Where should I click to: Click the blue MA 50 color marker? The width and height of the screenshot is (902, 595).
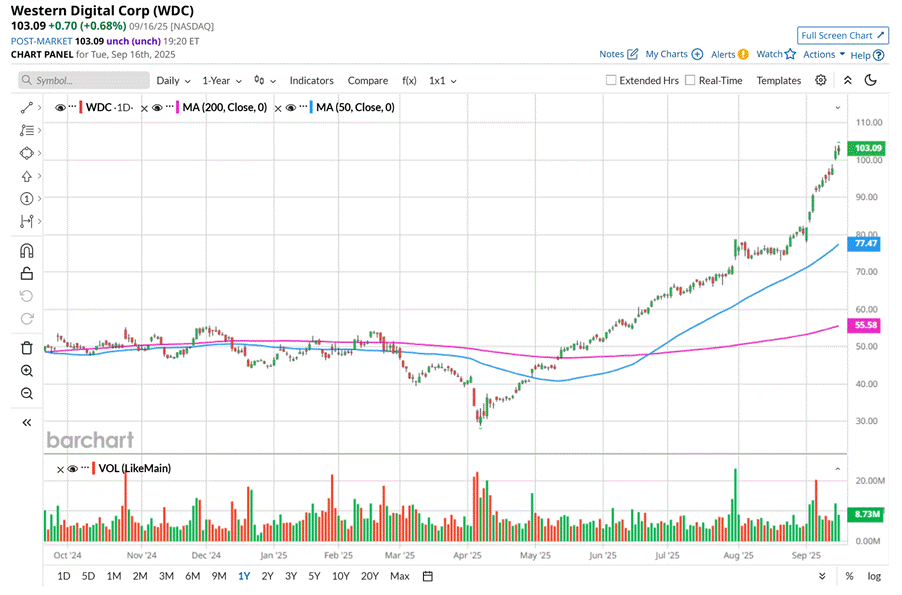311,108
